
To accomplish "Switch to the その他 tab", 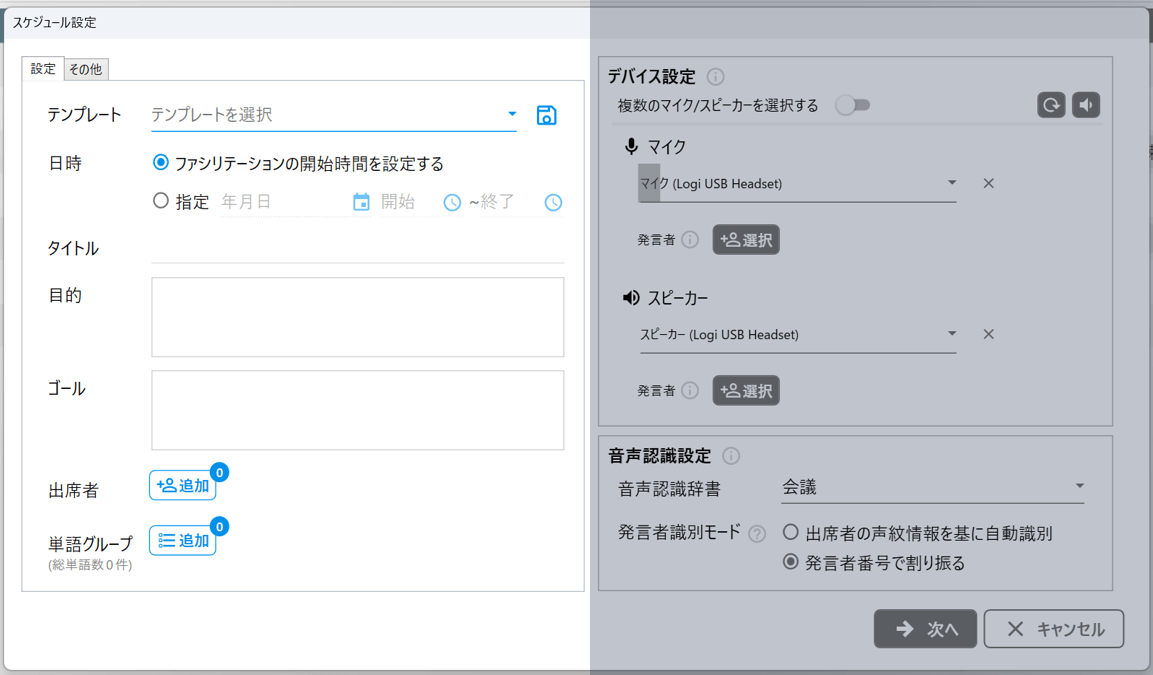I will (x=85, y=69).
